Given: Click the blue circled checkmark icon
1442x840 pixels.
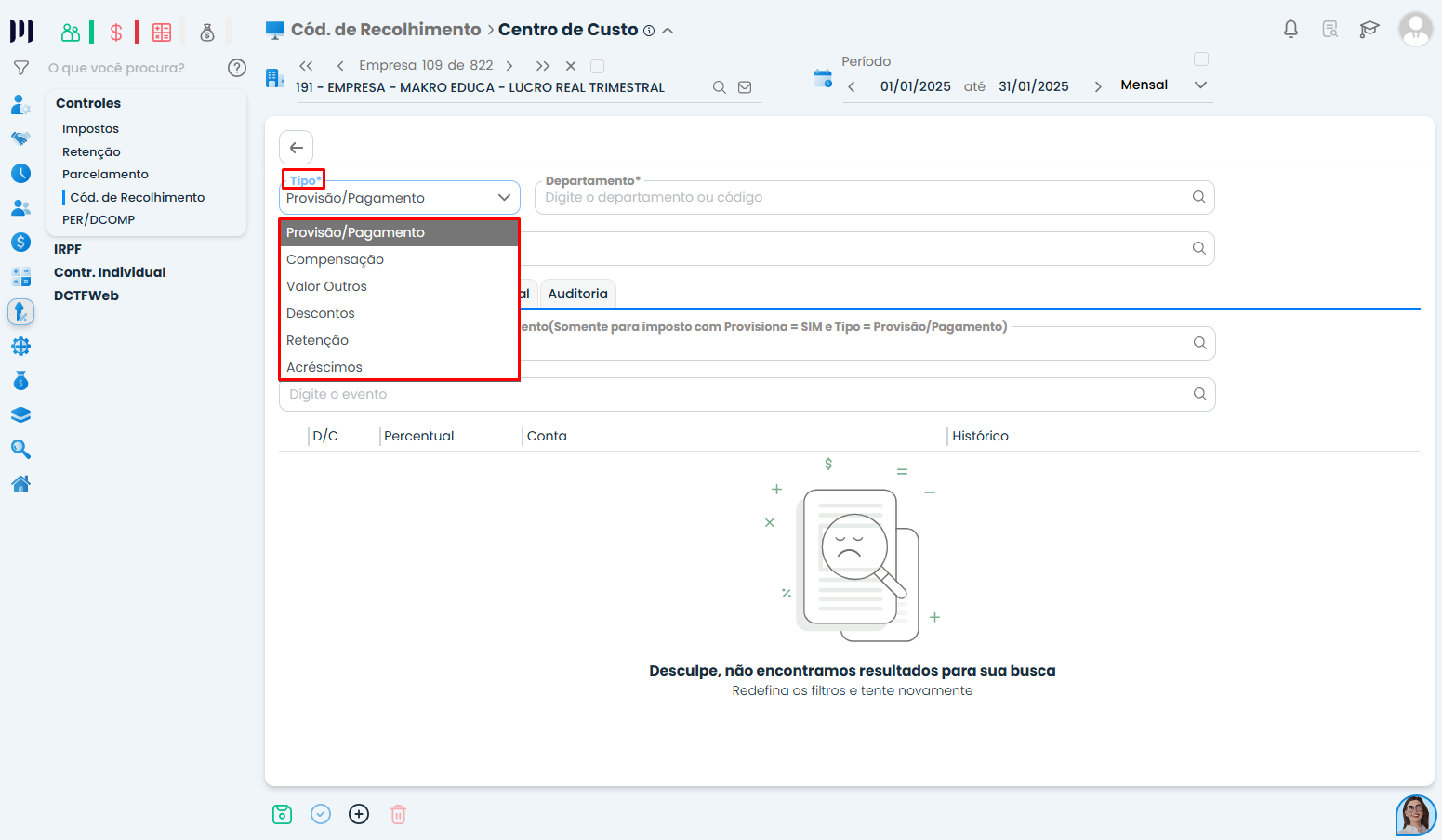Looking at the screenshot, I should pos(321,814).
